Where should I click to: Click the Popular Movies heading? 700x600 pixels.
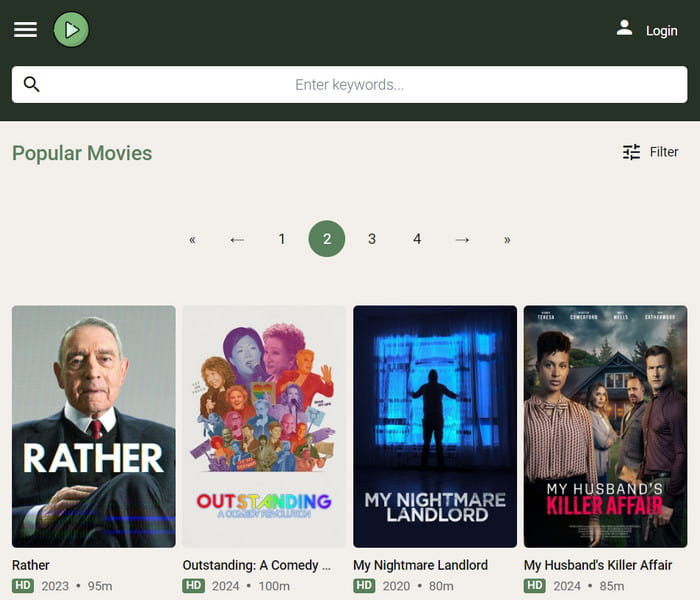[82, 153]
